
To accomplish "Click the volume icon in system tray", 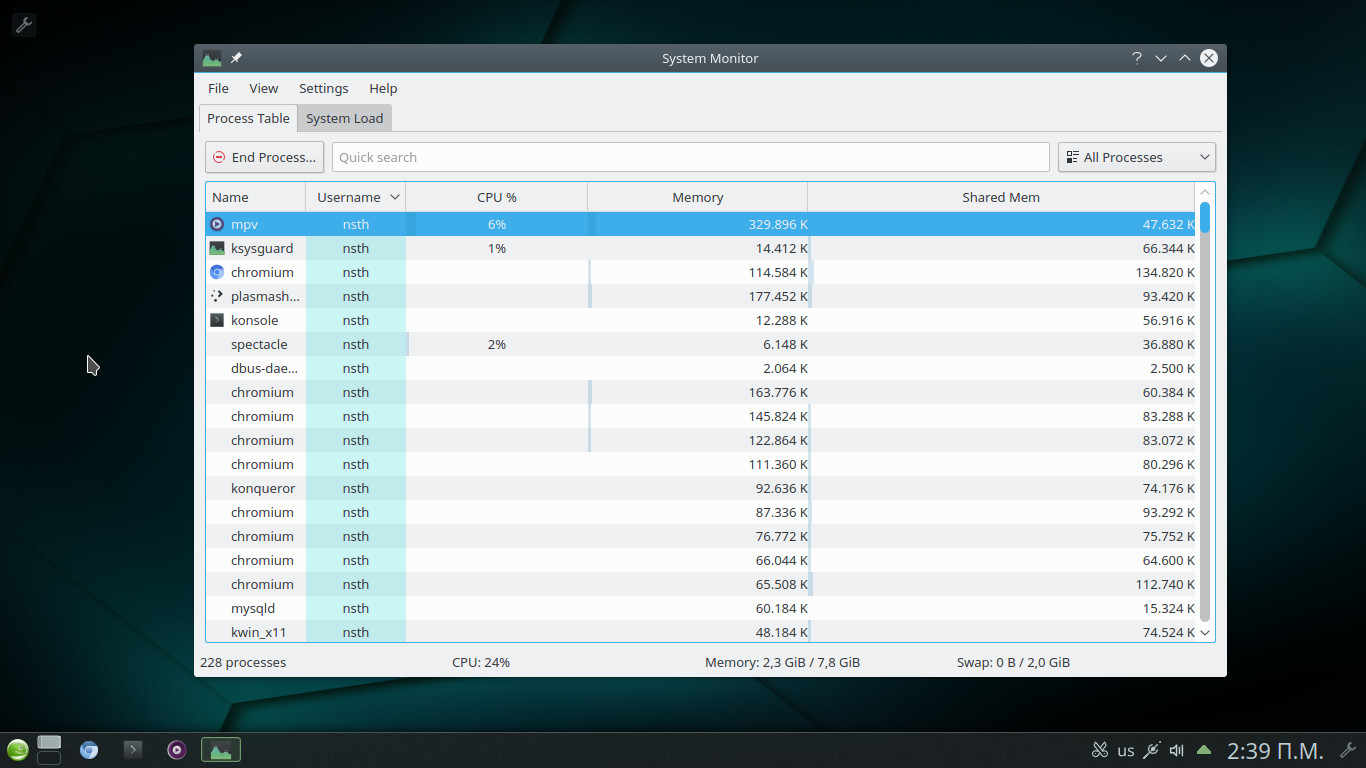I will (x=1177, y=750).
